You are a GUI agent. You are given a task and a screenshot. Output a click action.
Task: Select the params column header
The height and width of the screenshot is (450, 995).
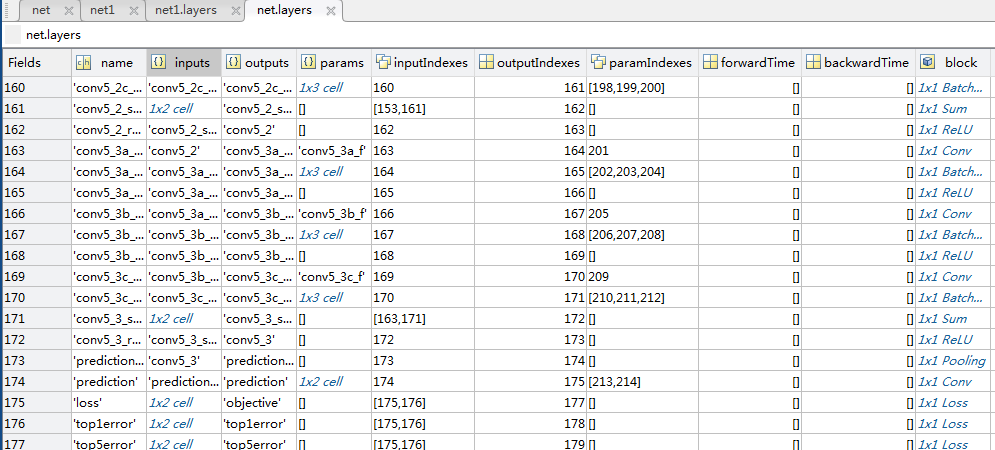point(334,63)
